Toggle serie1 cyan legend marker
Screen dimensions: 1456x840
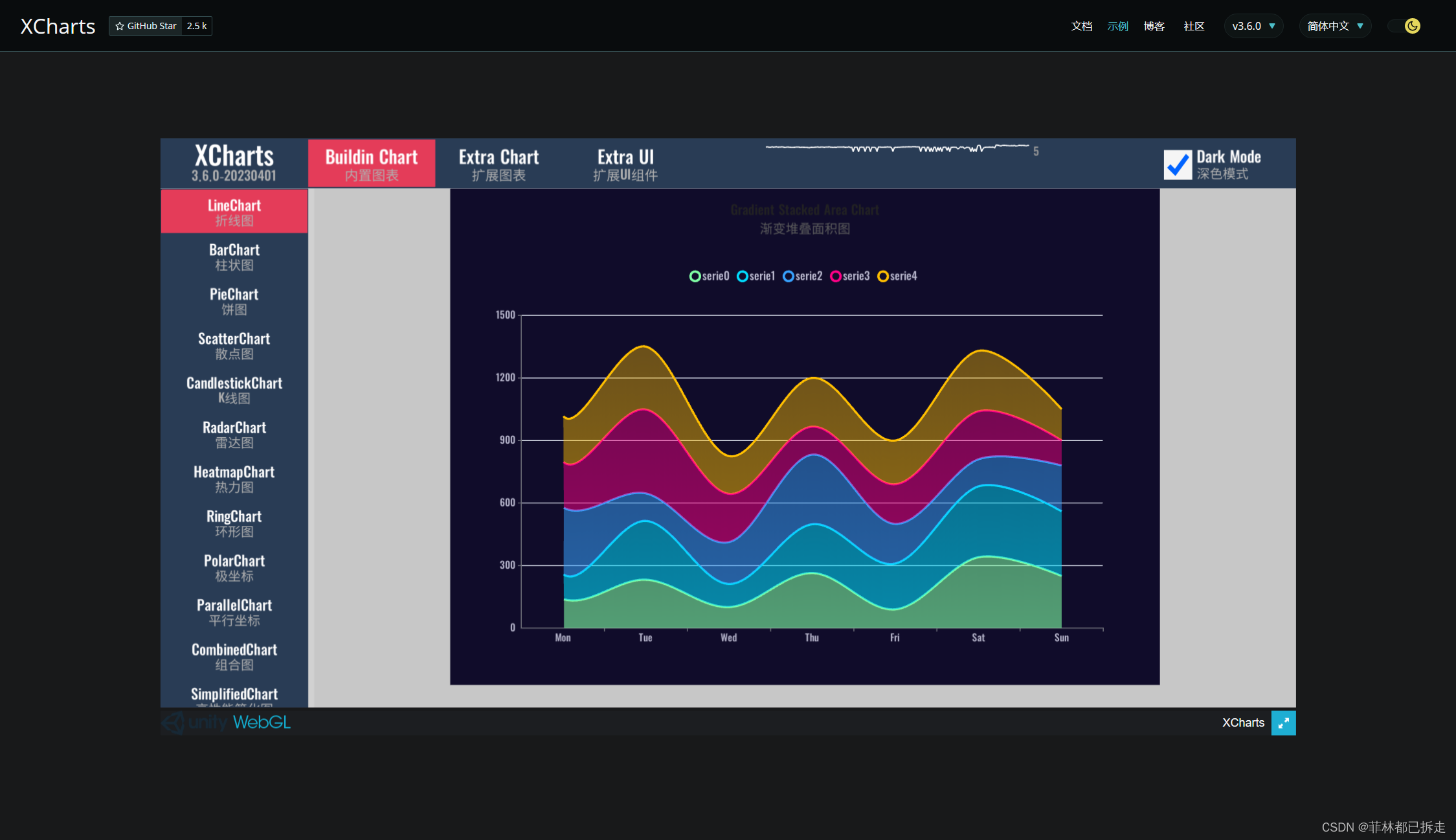point(742,277)
